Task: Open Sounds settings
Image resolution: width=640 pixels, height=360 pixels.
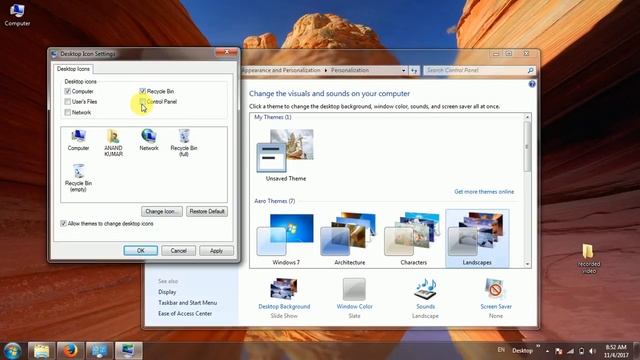Action: pos(425,298)
